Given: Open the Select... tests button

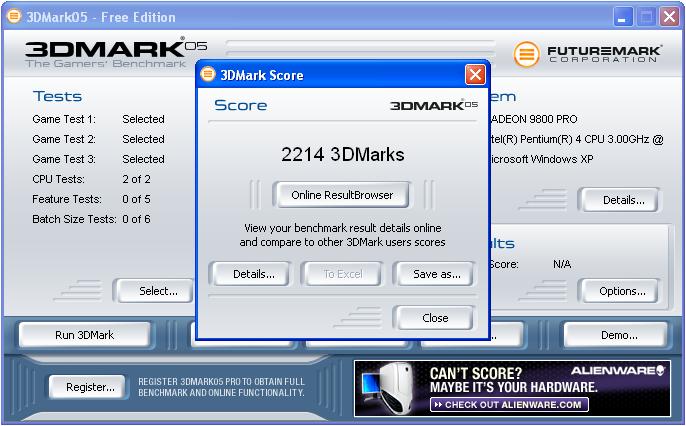Looking at the screenshot, I should [x=158, y=291].
